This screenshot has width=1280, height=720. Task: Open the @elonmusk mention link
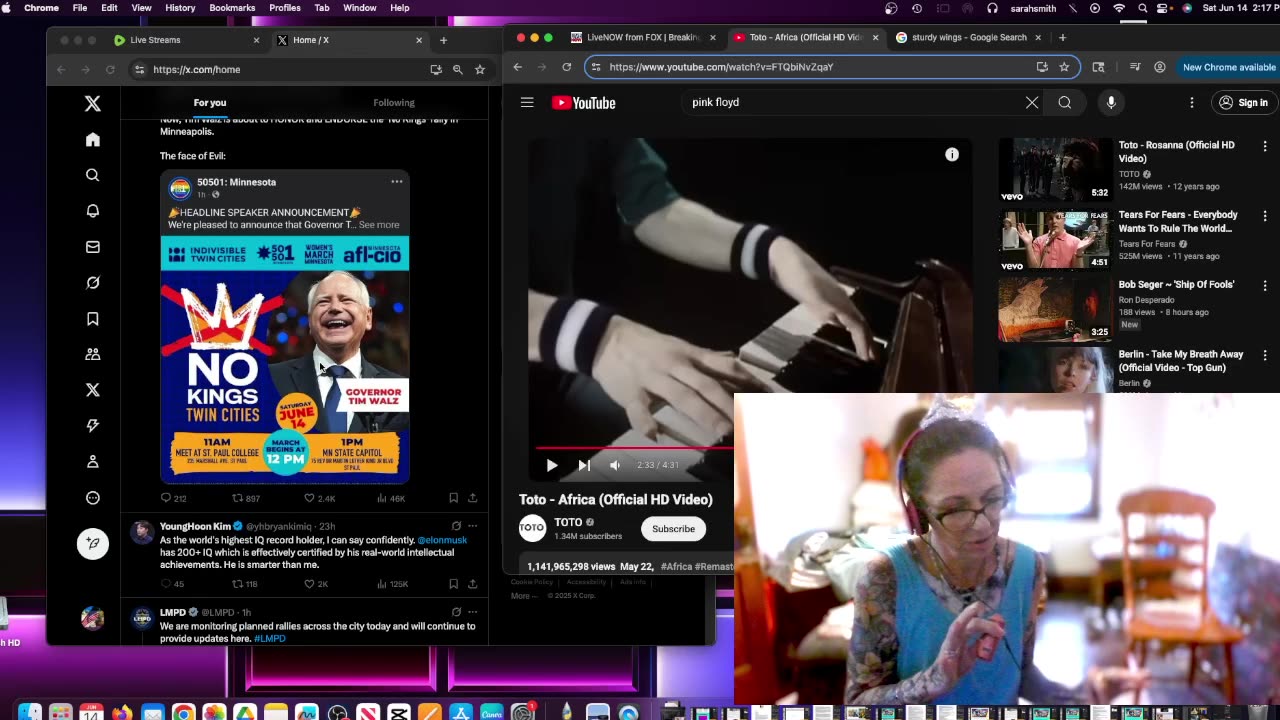pyautogui.click(x=442, y=540)
